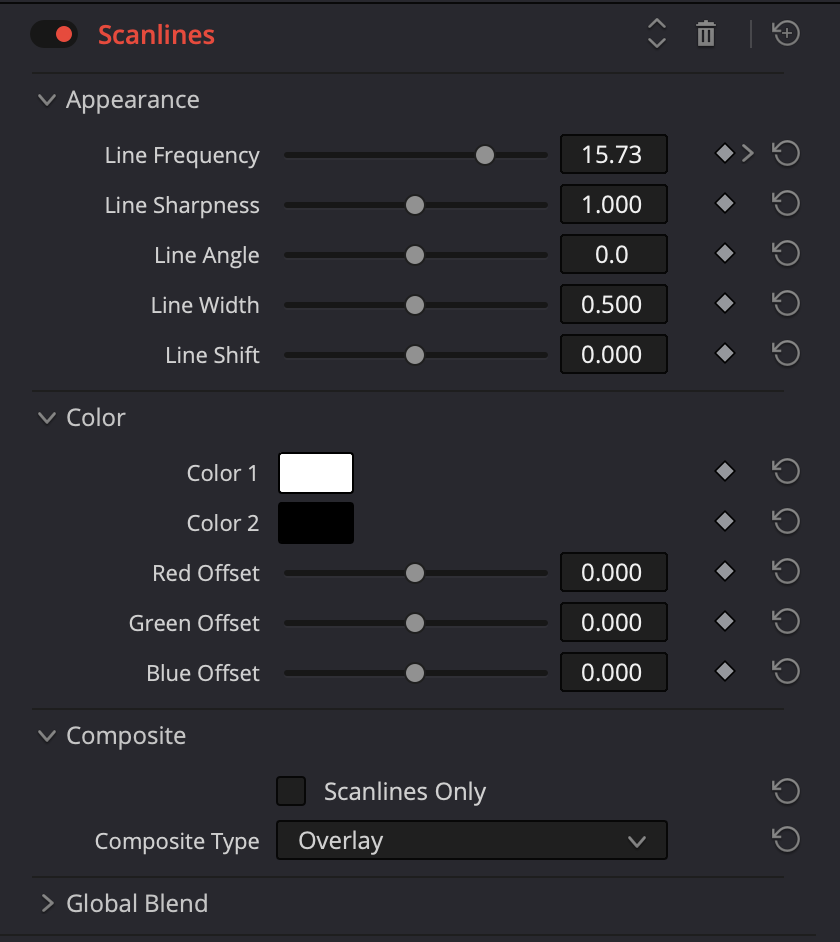Click the expand arrow next to Line Frequency keyframe
This screenshot has height=942, width=840.
(x=745, y=153)
